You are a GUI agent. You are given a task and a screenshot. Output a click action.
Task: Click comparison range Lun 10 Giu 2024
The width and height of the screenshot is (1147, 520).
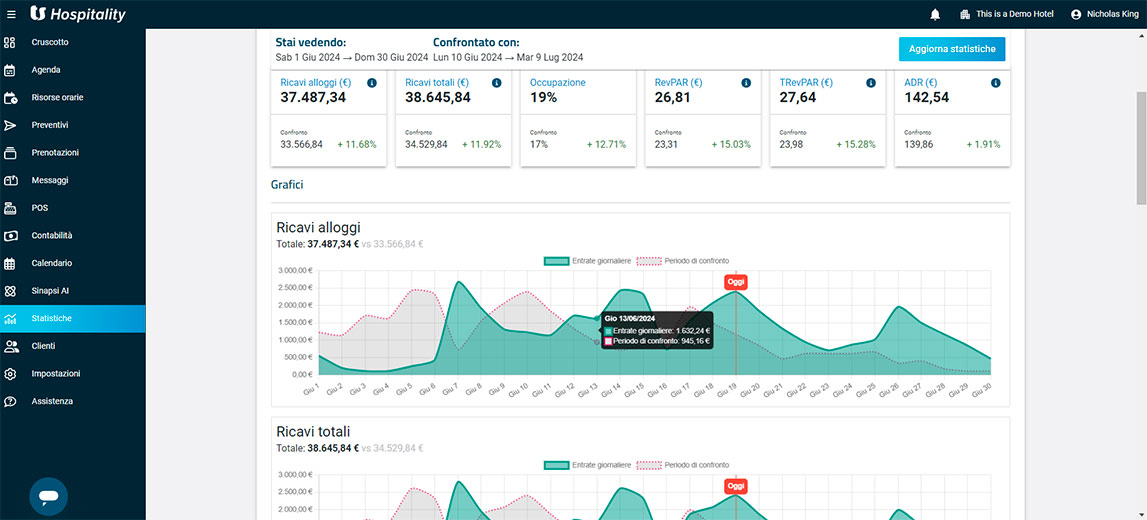point(508,58)
